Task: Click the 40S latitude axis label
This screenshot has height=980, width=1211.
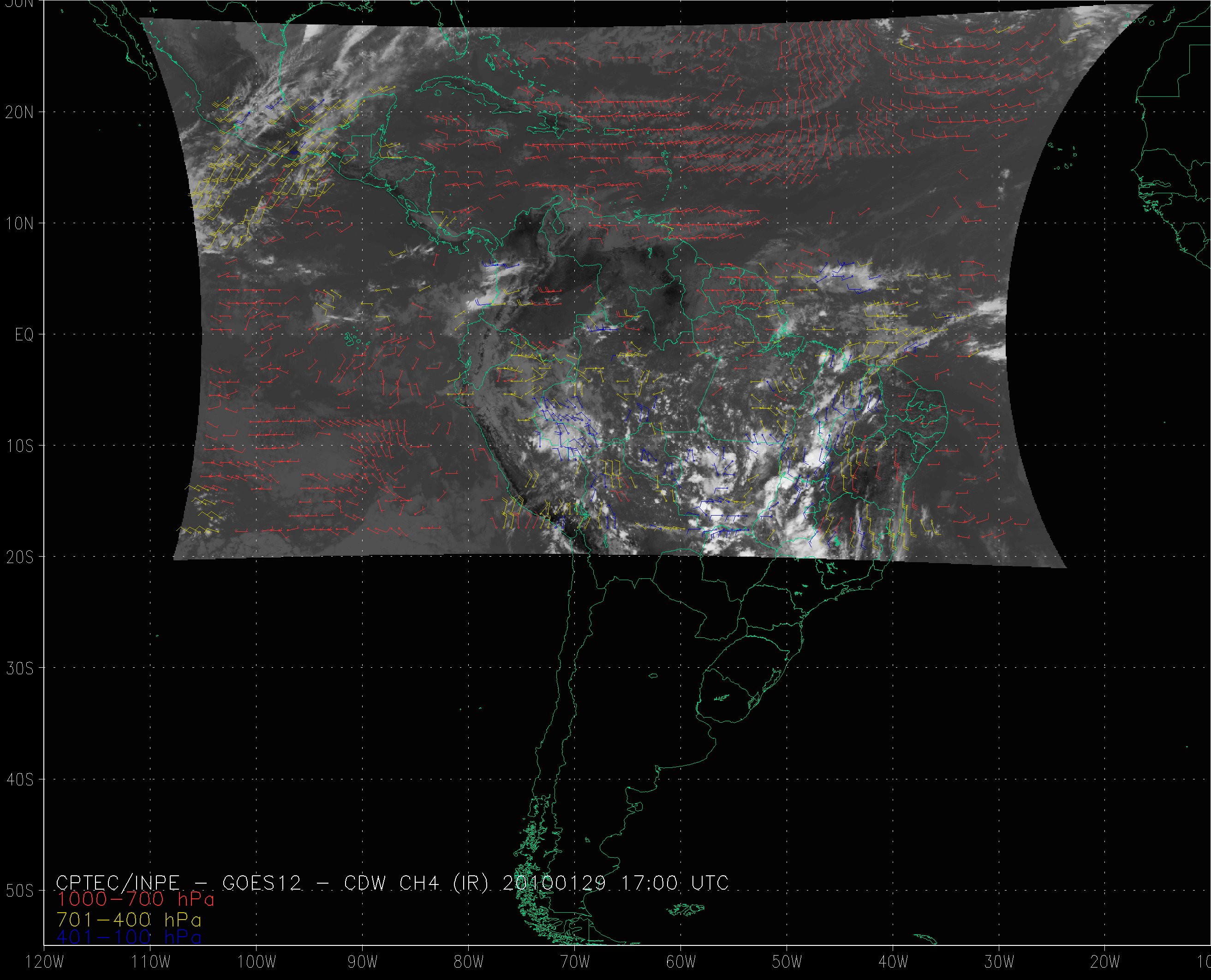Action: click(x=19, y=779)
